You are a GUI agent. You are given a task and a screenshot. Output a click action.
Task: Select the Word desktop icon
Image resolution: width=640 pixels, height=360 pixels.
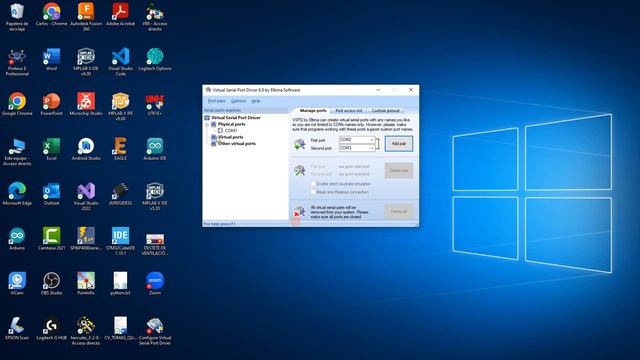coord(51,60)
